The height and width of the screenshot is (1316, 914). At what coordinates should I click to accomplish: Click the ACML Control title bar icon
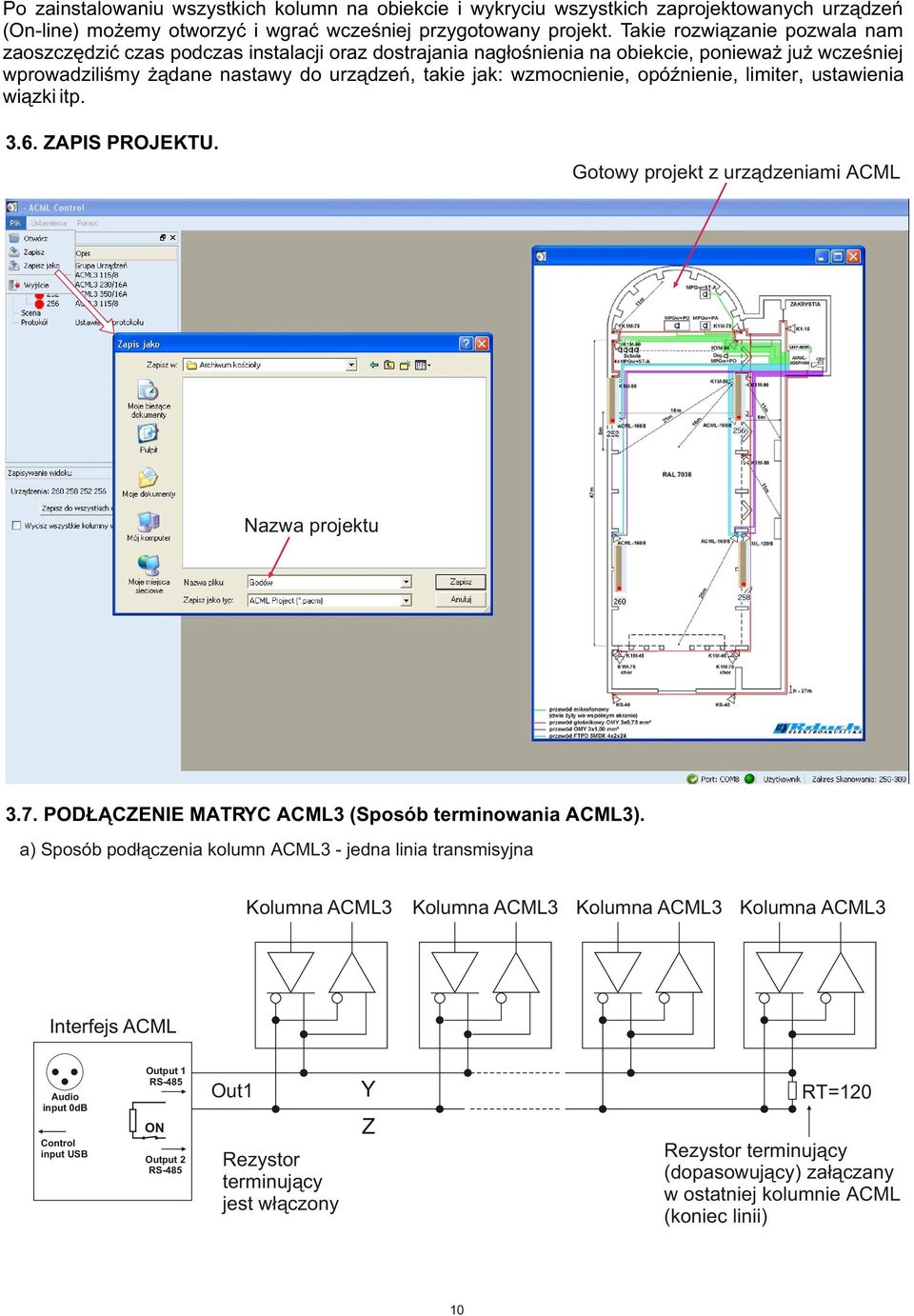click(x=13, y=207)
